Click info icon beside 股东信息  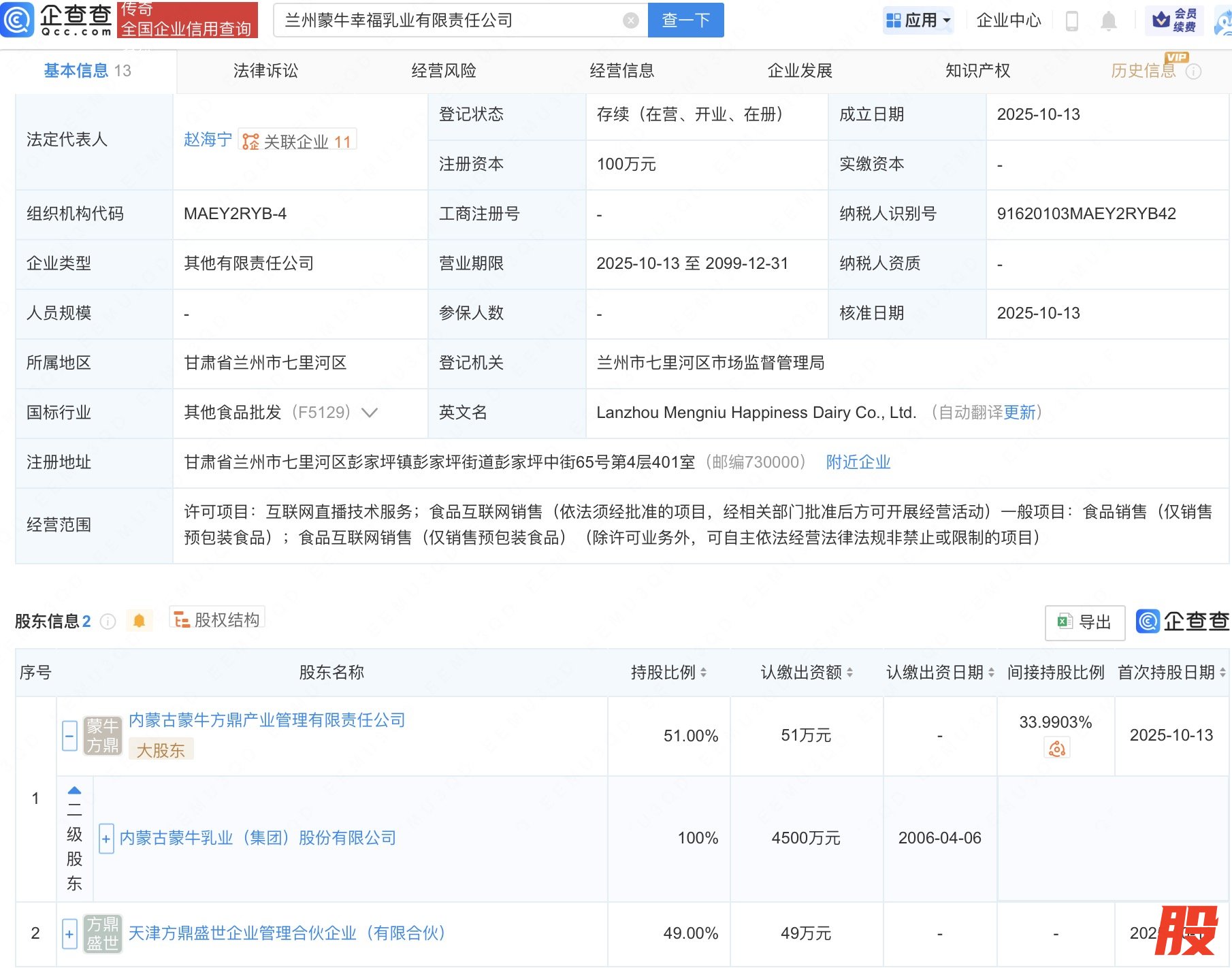click(x=108, y=622)
